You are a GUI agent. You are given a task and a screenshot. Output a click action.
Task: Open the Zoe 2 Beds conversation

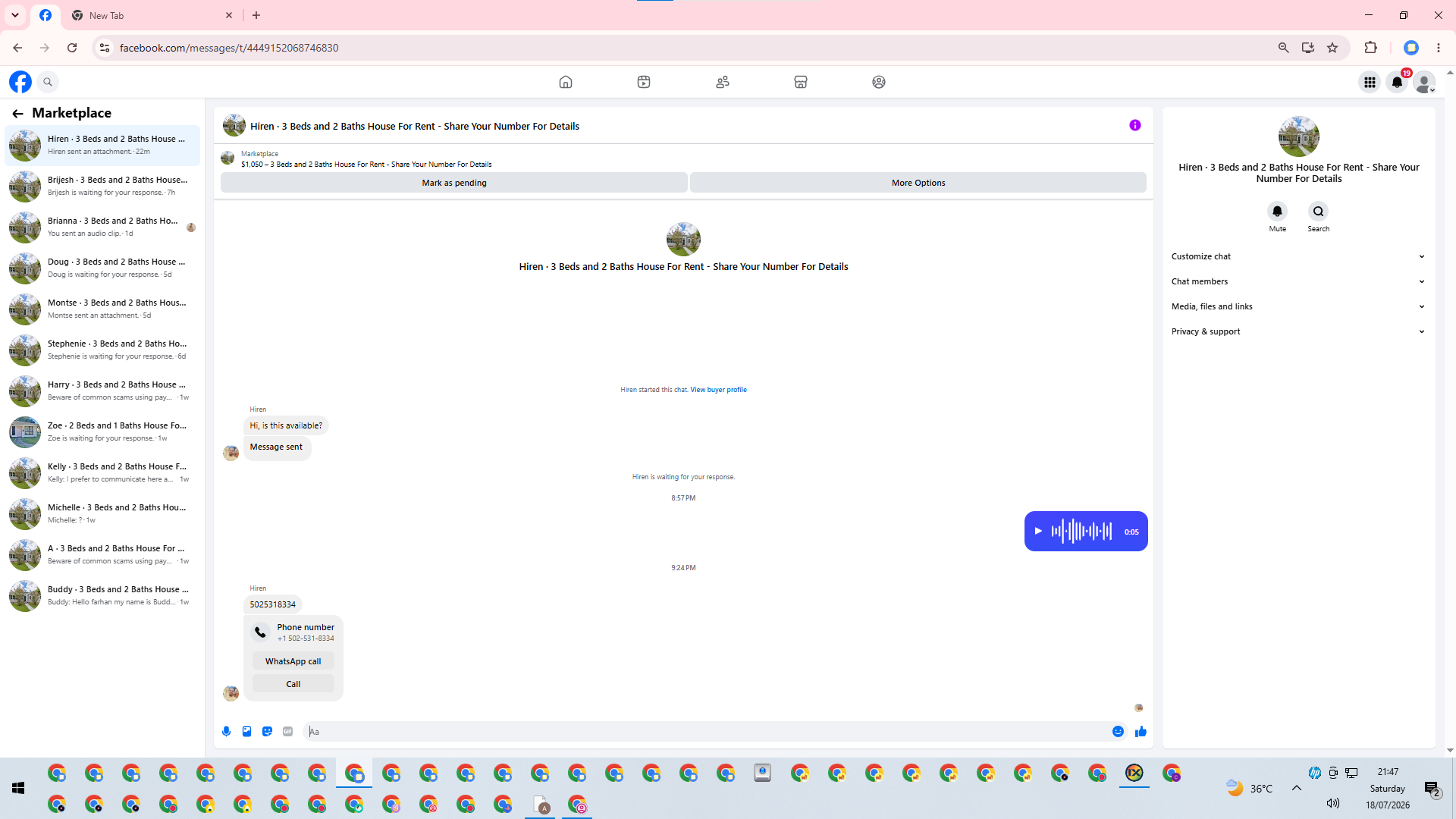pyautogui.click(x=102, y=431)
